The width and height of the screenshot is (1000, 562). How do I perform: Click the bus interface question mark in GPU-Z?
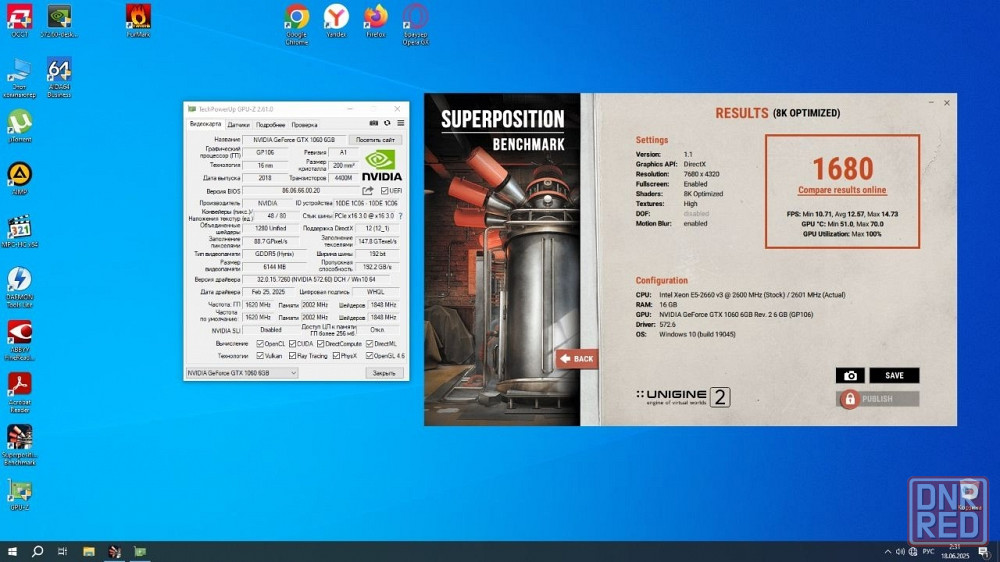click(x=401, y=216)
